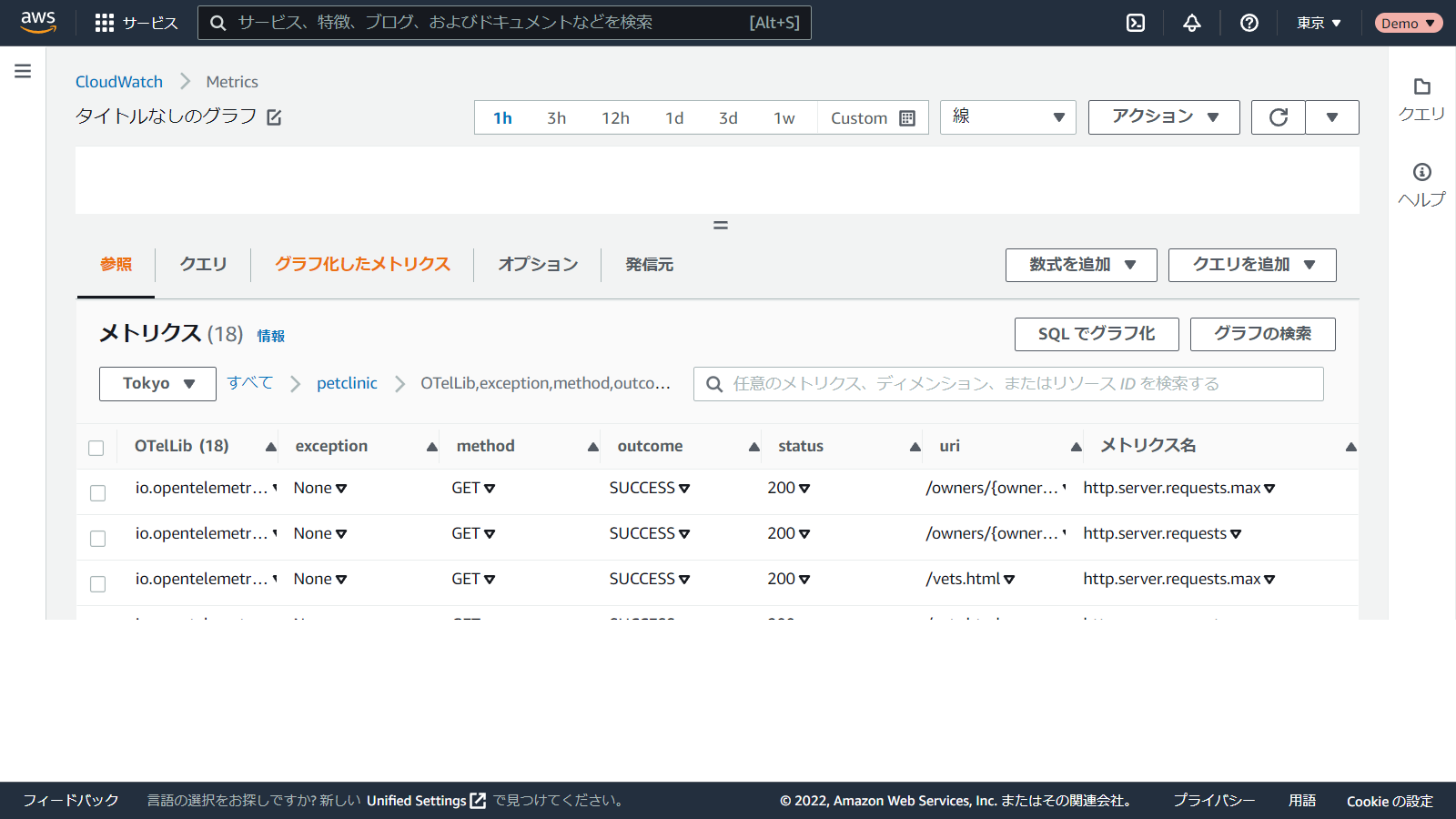This screenshot has width=1456, height=819.
Task: Switch to the オプション tab
Action: [538, 265]
